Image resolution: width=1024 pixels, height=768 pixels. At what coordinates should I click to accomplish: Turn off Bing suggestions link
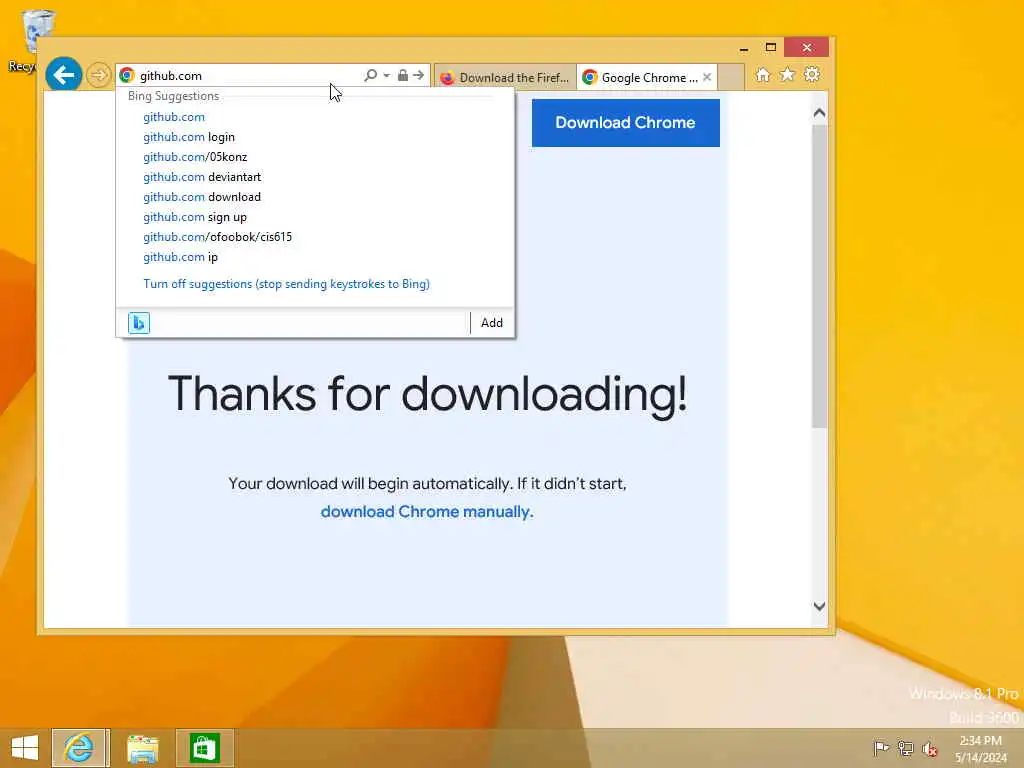pyautogui.click(x=286, y=284)
